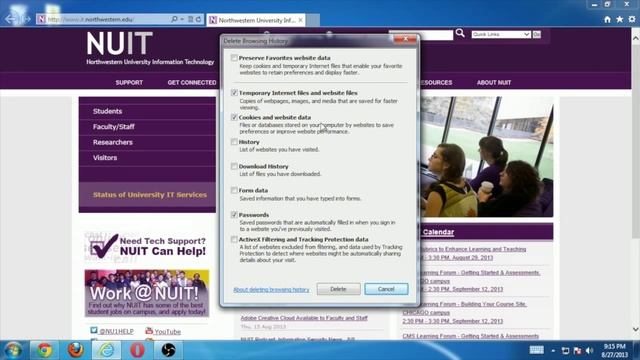This screenshot has height=360, width=640.
Task: Open the ABOUT NUIT menu
Action: point(494,82)
